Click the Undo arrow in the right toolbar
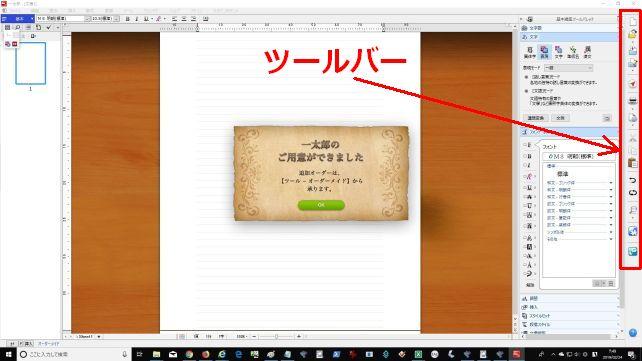 click(633, 180)
